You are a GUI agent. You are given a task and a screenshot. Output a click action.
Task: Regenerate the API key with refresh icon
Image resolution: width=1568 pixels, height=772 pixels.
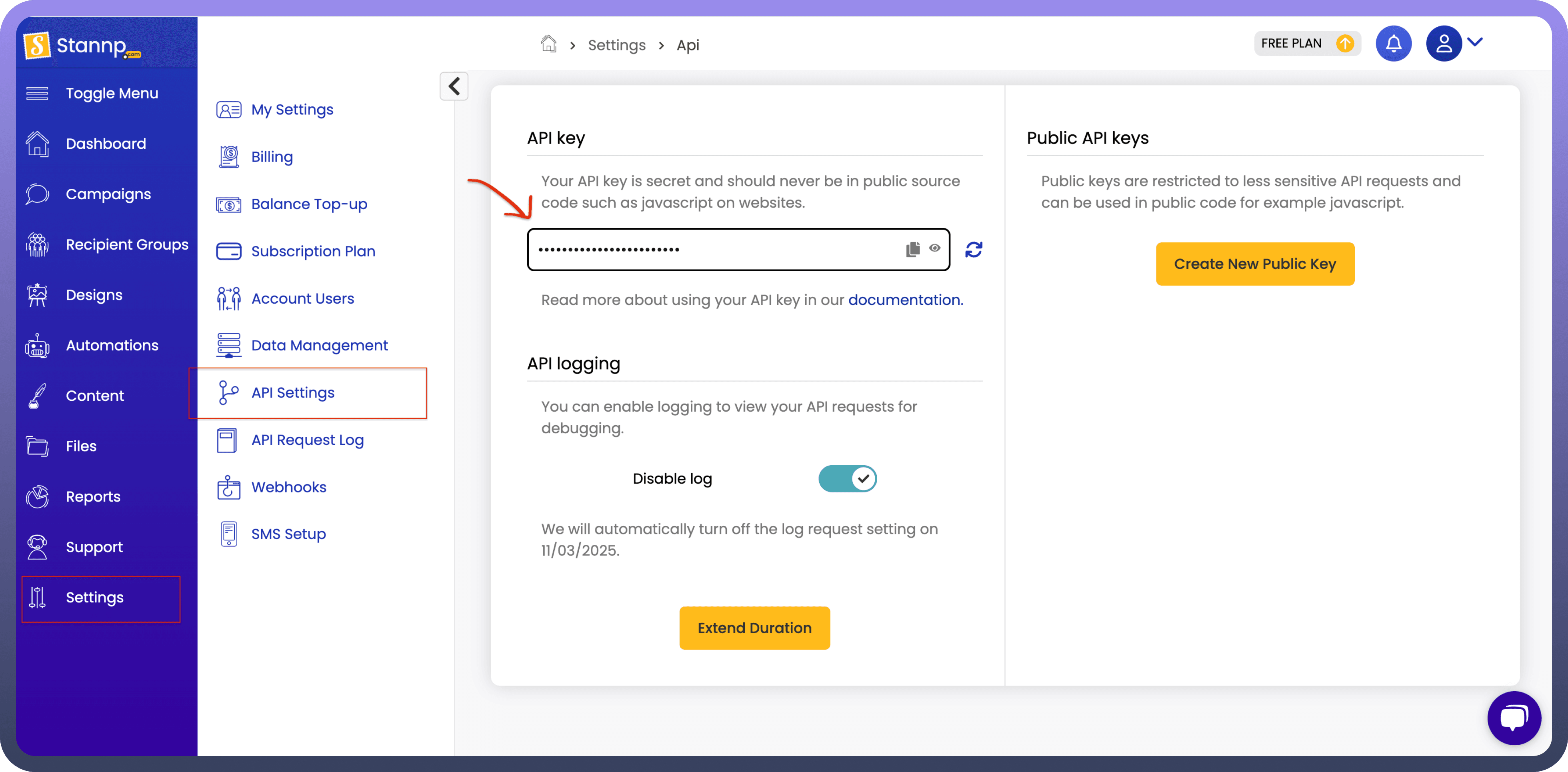tap(973, 250)
